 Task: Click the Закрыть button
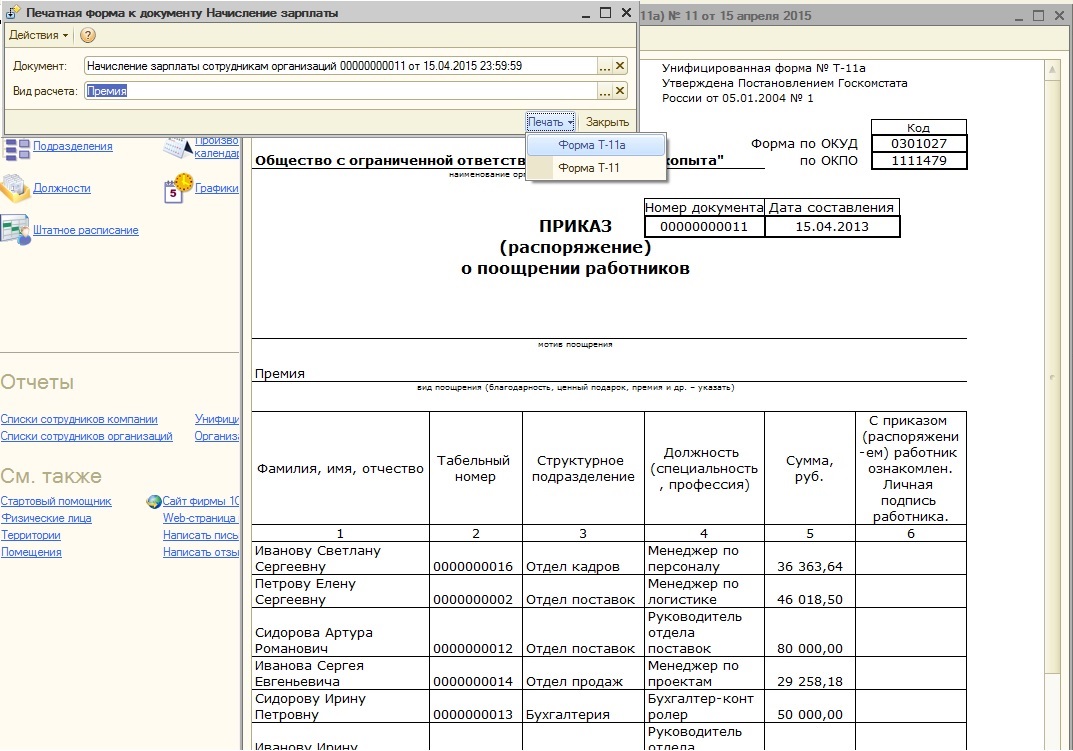[x=607, y=122]
